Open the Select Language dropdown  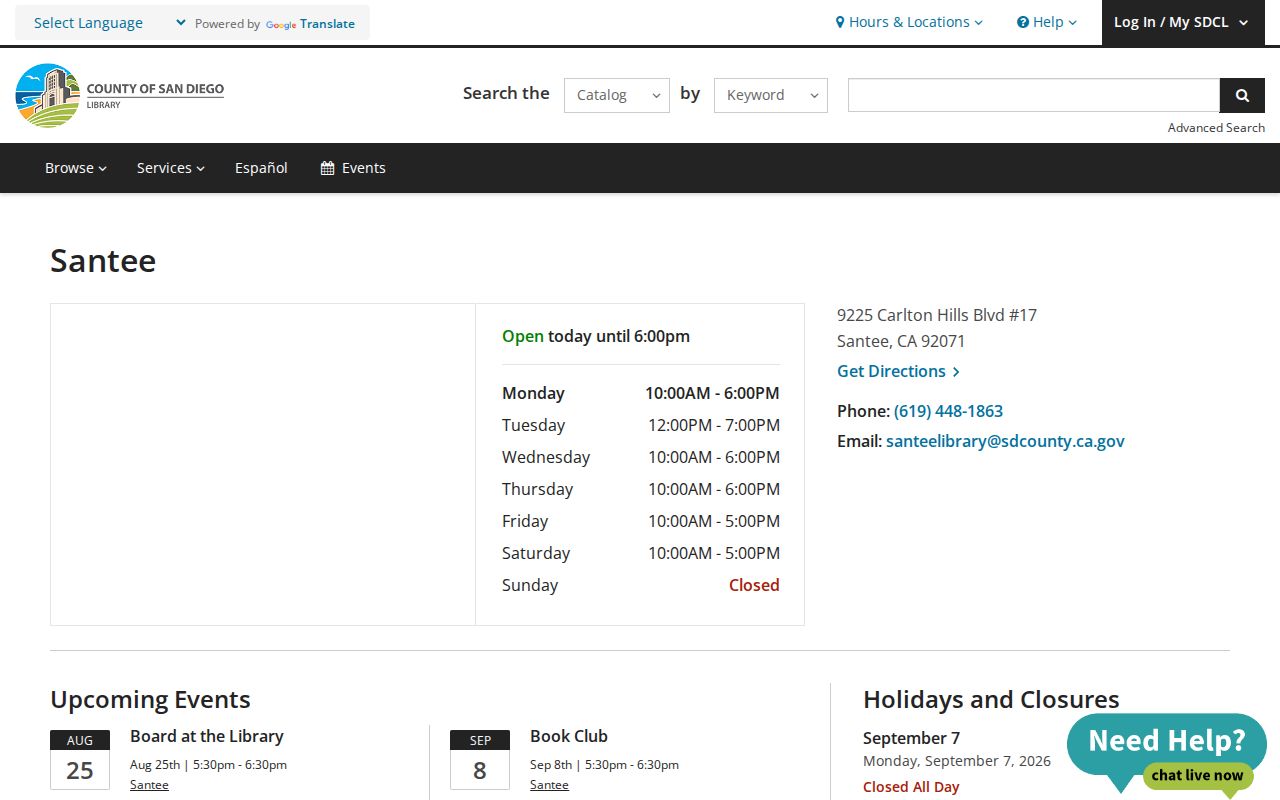110,23
